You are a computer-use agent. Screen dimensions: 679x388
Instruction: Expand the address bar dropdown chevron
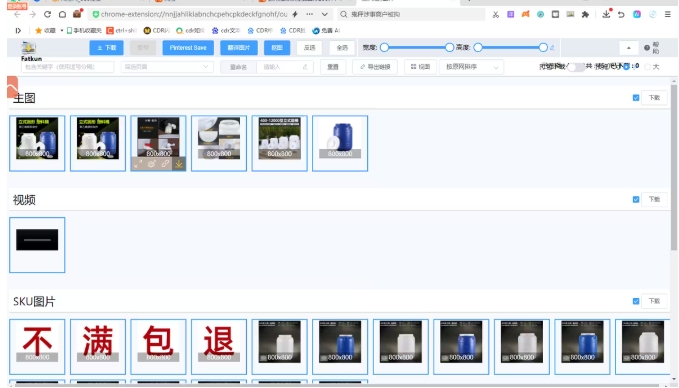[324, 14]
